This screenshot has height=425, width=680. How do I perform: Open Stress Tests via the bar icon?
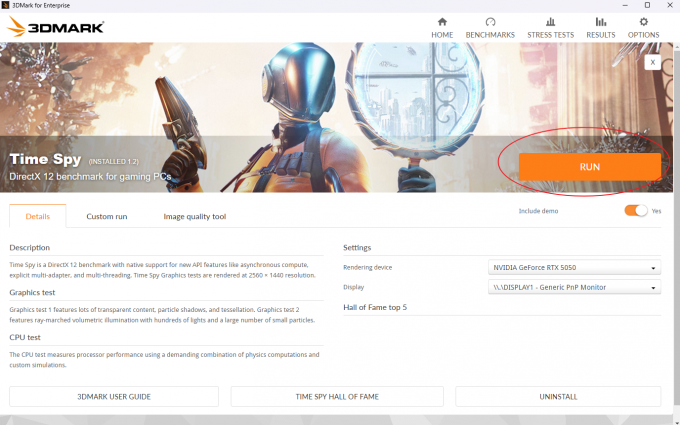550,22
